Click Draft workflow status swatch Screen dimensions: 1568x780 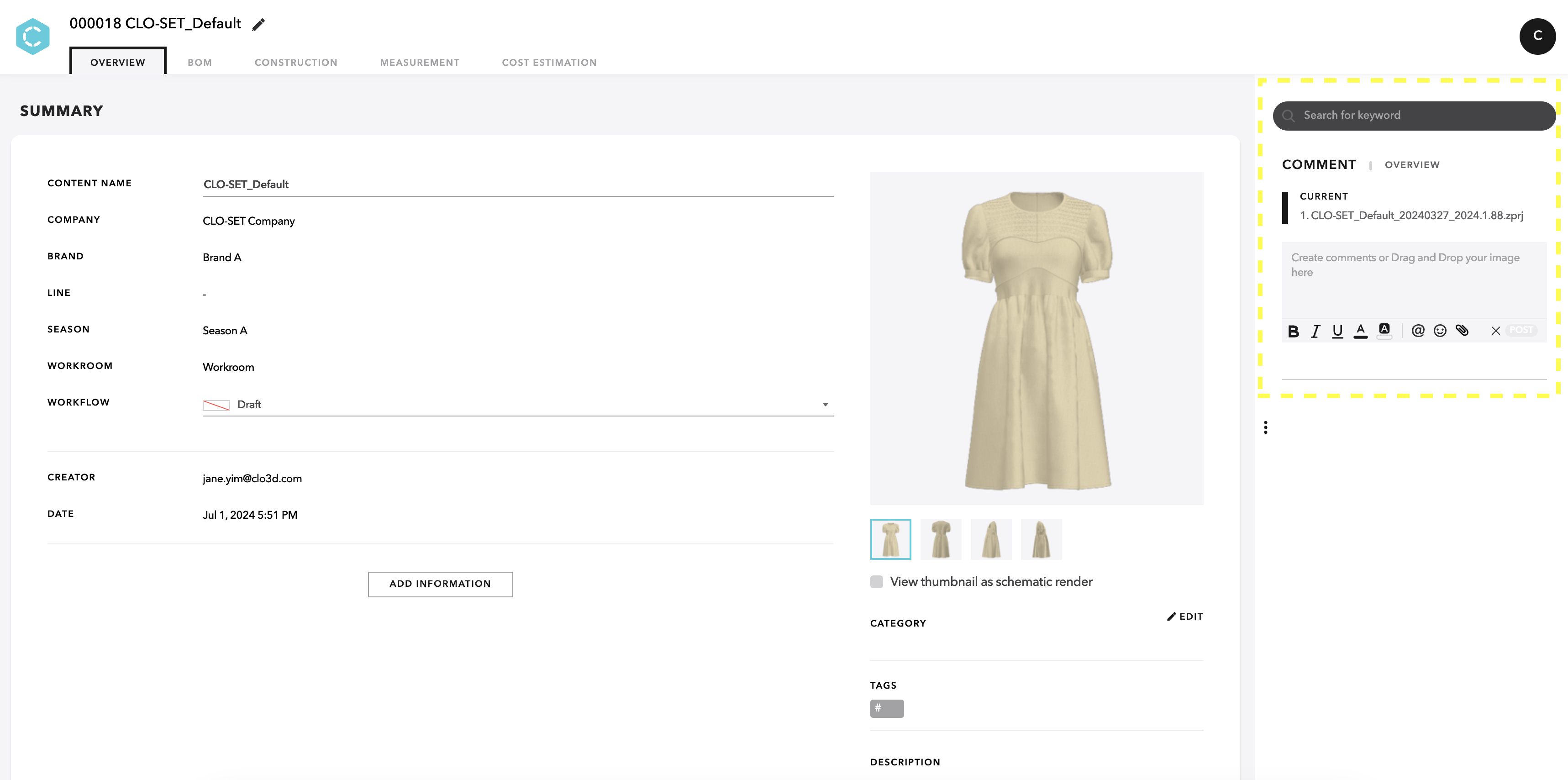pos(216,406)
